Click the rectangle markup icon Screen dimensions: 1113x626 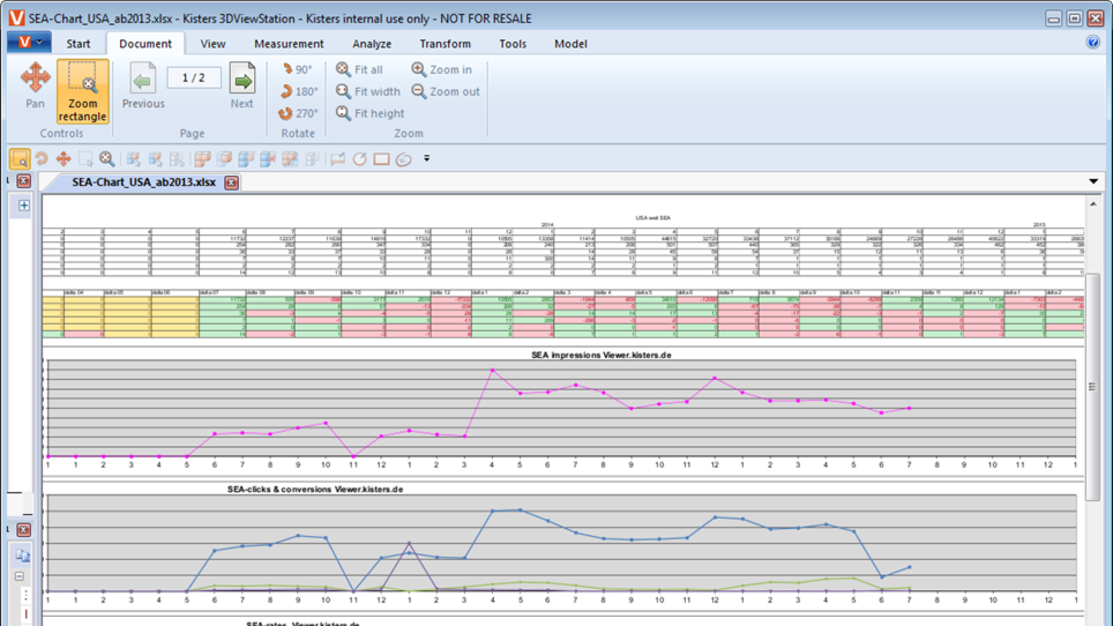coord(381,159)
